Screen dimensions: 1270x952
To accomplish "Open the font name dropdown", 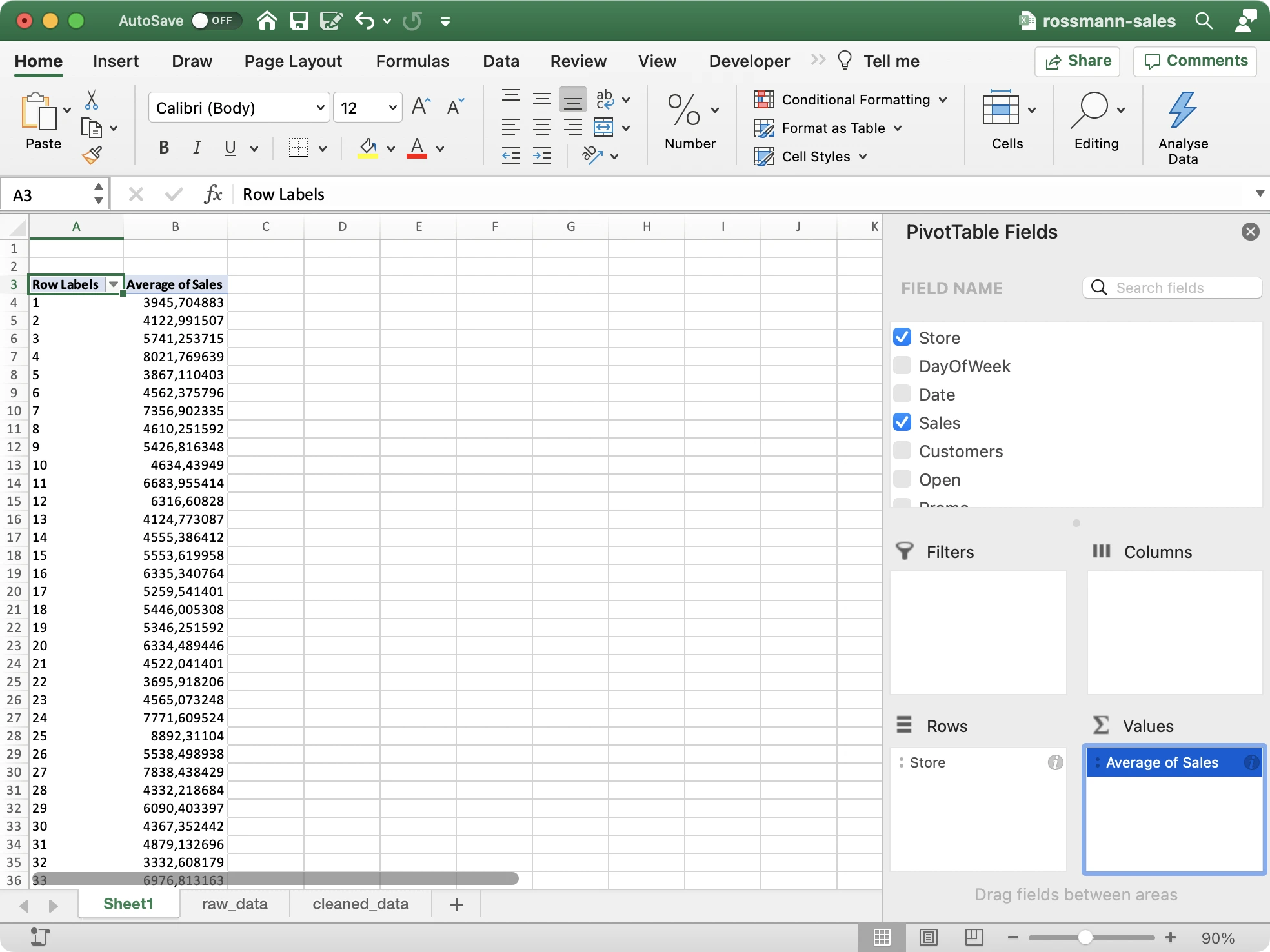I will (x=319, y=107).
